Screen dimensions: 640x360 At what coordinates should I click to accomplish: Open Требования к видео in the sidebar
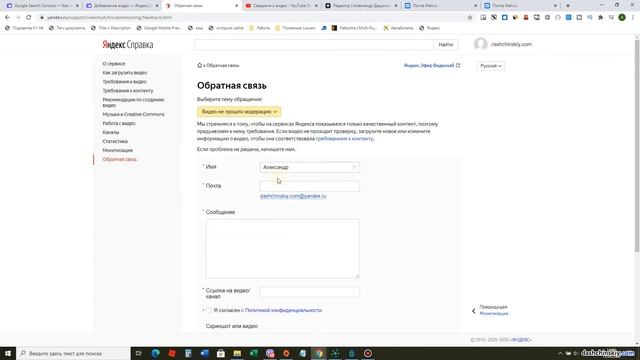pos(124,82)
